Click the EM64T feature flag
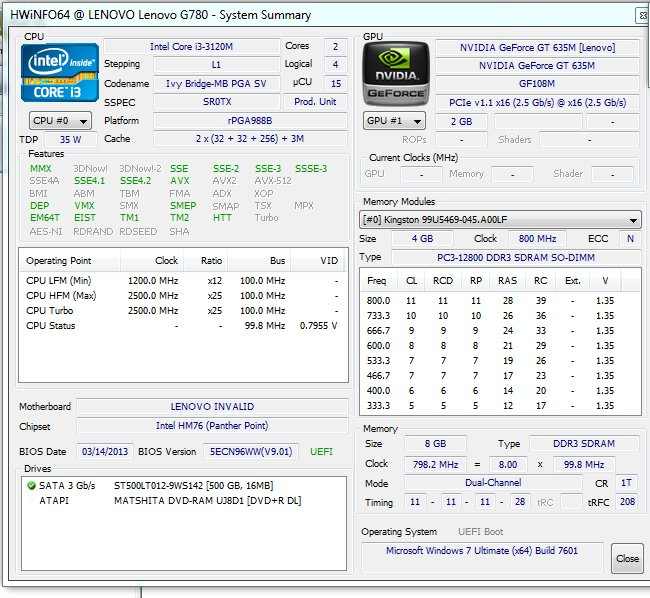This screenshot has height=598, width=650. (x=45, y=218)
